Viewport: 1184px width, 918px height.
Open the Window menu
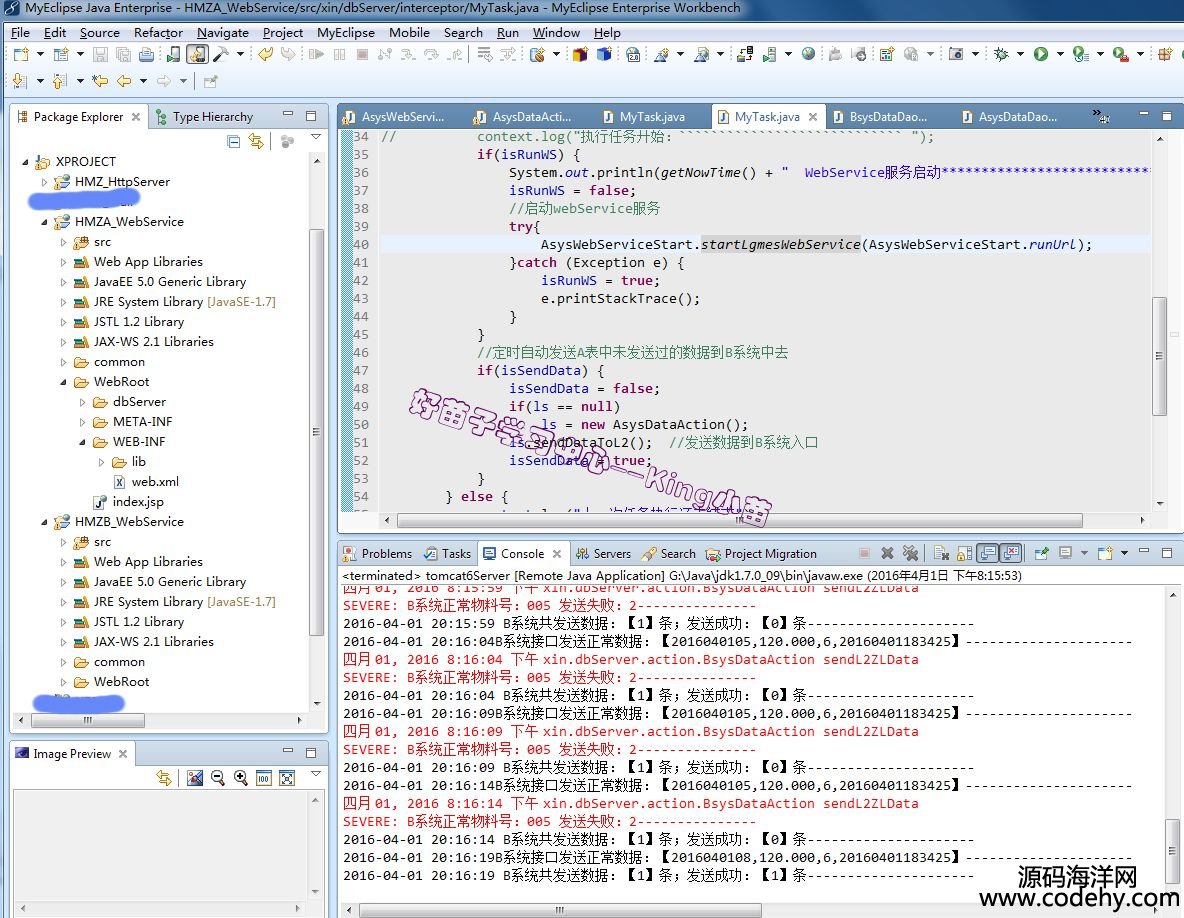click(556, 32)
